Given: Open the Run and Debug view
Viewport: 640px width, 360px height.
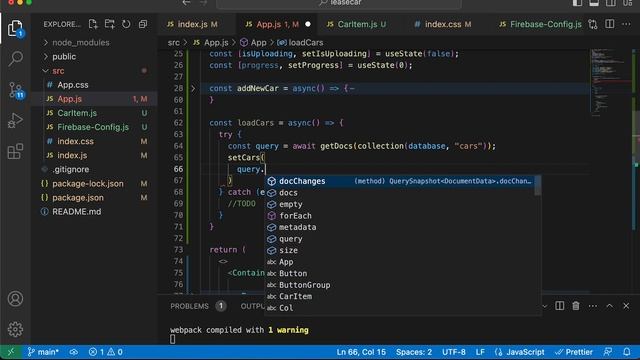Looking at the screenshot, I should click(15, 120).
